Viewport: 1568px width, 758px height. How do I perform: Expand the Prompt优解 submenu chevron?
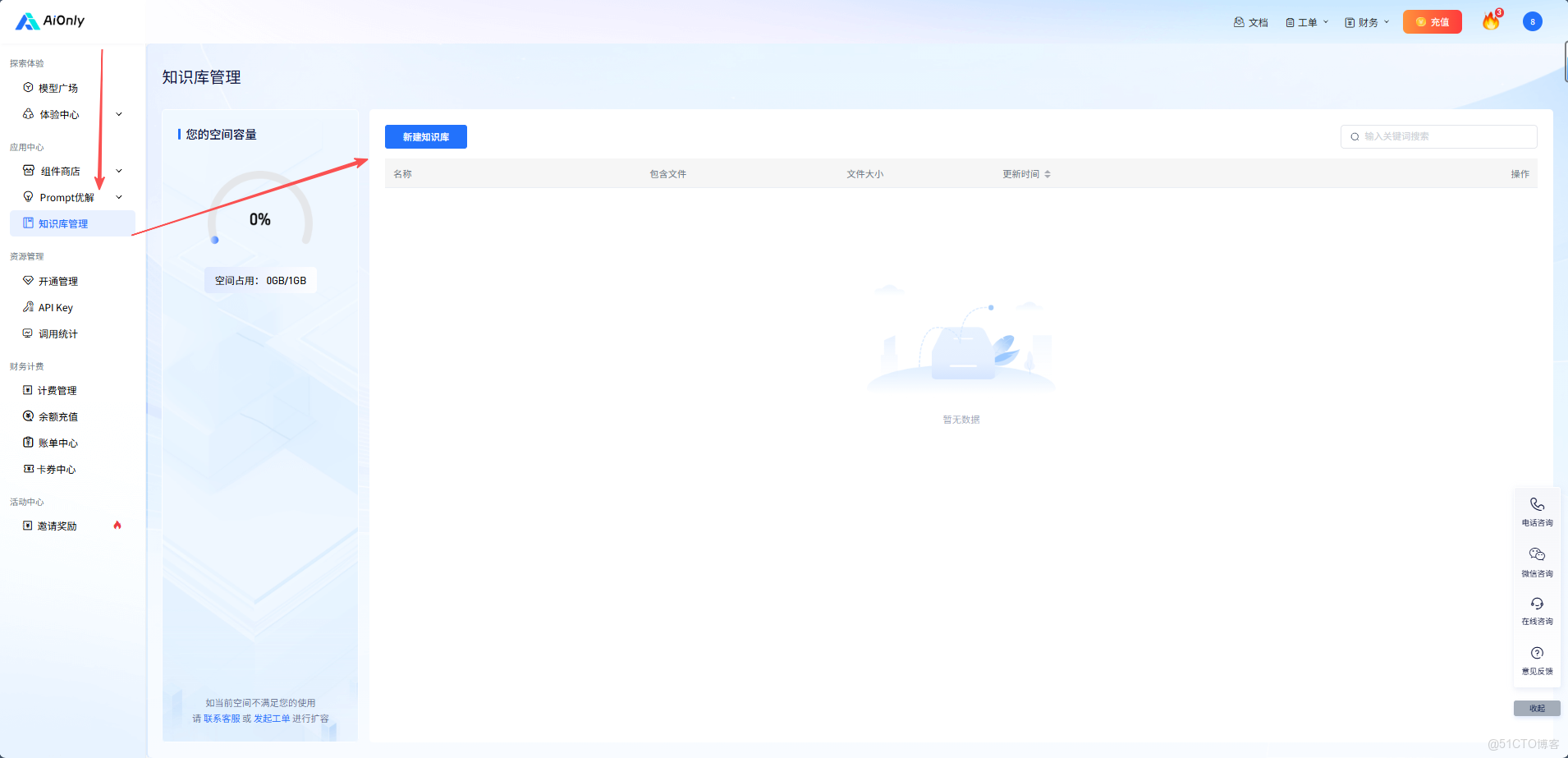(x=119, y=197)
